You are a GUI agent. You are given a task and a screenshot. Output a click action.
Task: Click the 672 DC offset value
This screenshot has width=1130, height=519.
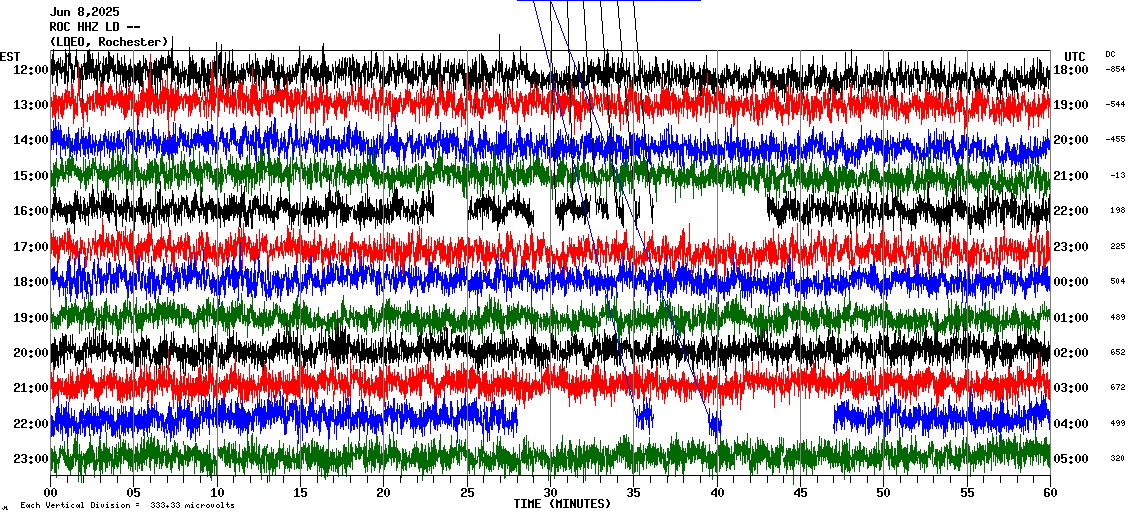1117,388
